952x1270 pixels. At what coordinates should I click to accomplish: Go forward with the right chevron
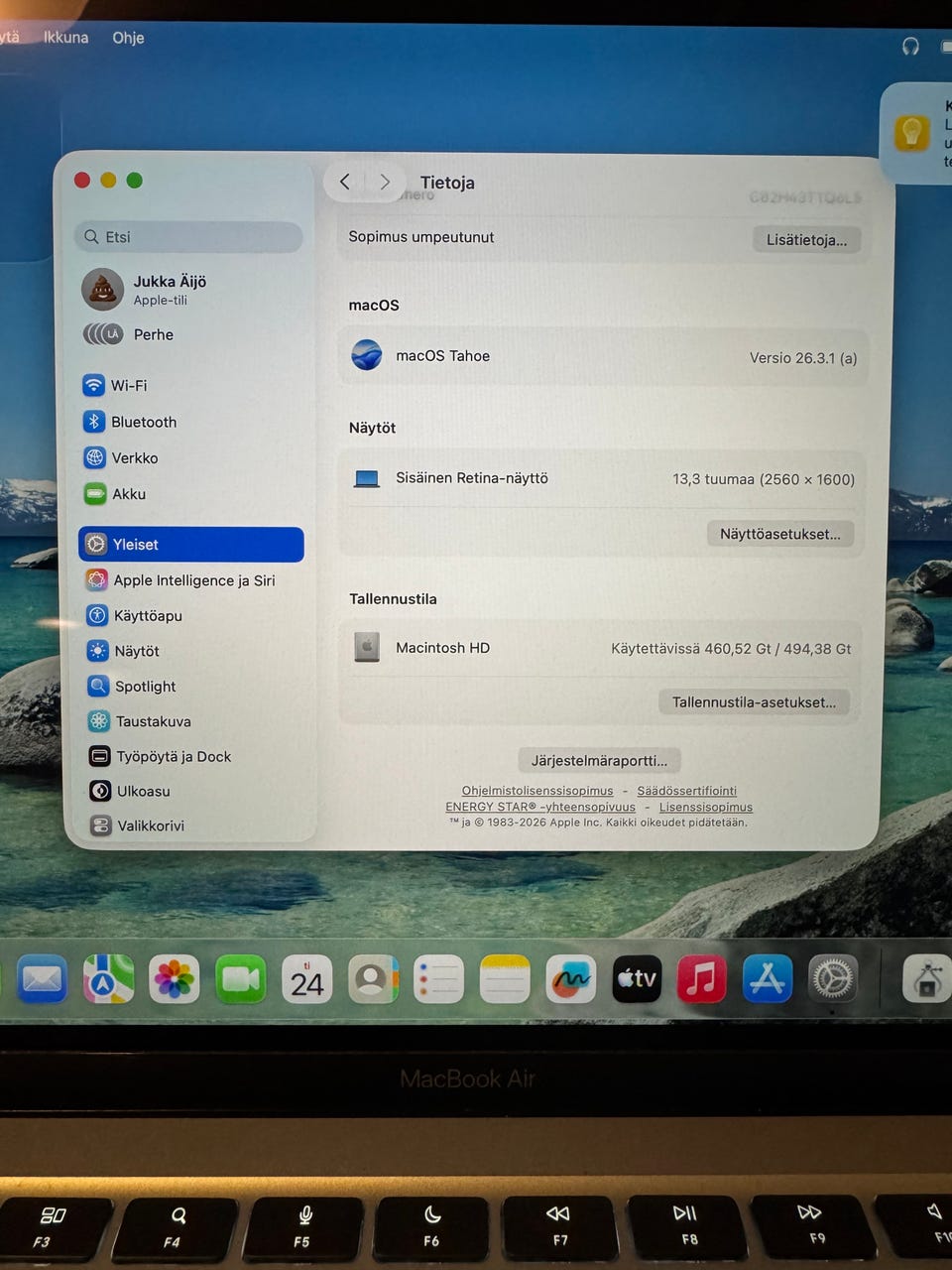click(x=385, y=182)
